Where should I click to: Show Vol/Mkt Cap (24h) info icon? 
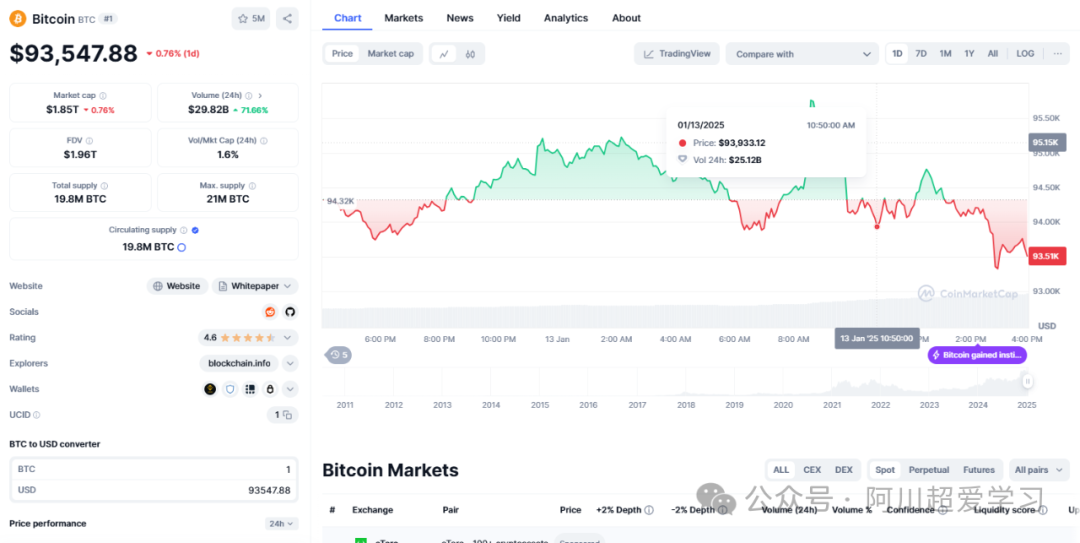(264, 141)
